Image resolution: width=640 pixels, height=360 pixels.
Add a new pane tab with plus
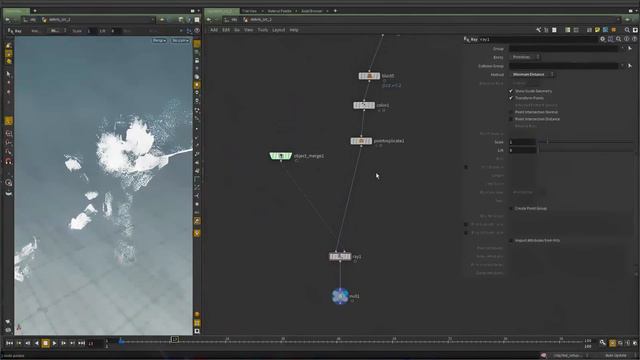336,11
